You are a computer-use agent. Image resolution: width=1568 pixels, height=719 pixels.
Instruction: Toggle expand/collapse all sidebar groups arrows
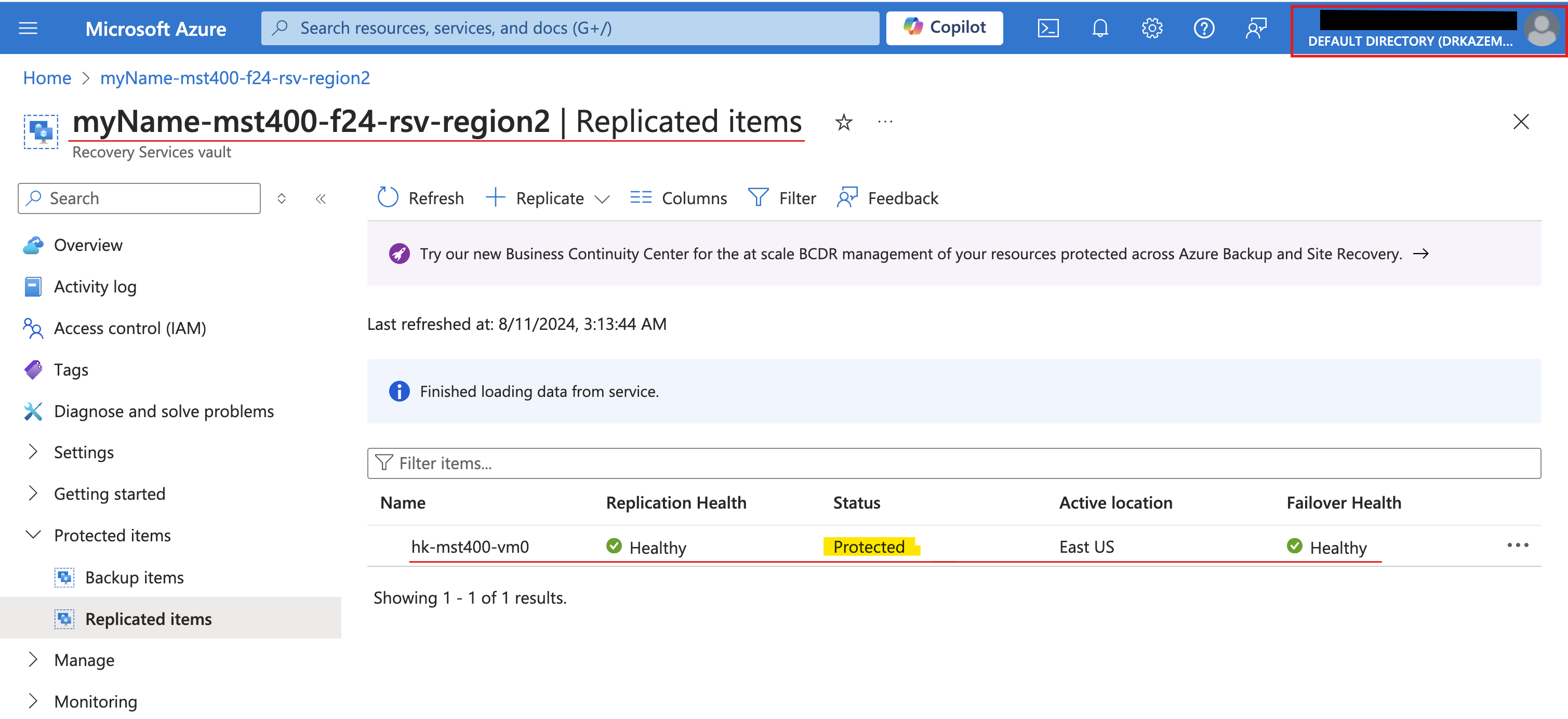(x=281, y=198)
